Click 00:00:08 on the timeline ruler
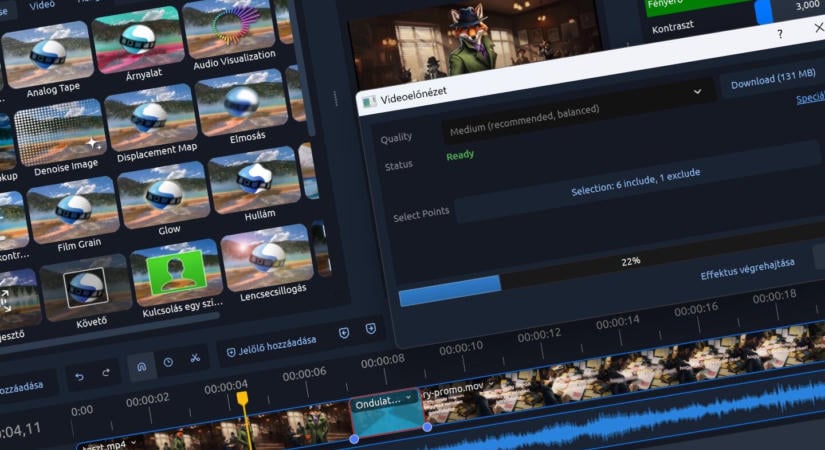The image size is (825, 450). (x=383, y=361)
